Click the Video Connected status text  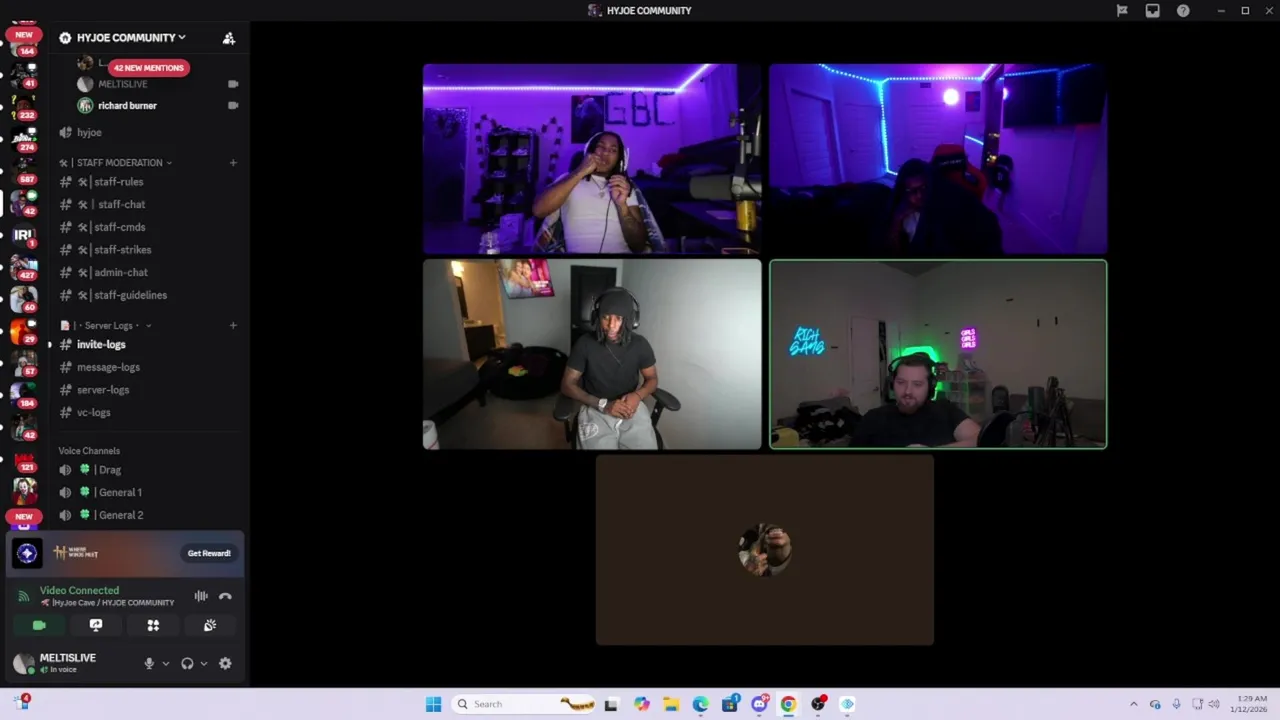pos(79,590)
